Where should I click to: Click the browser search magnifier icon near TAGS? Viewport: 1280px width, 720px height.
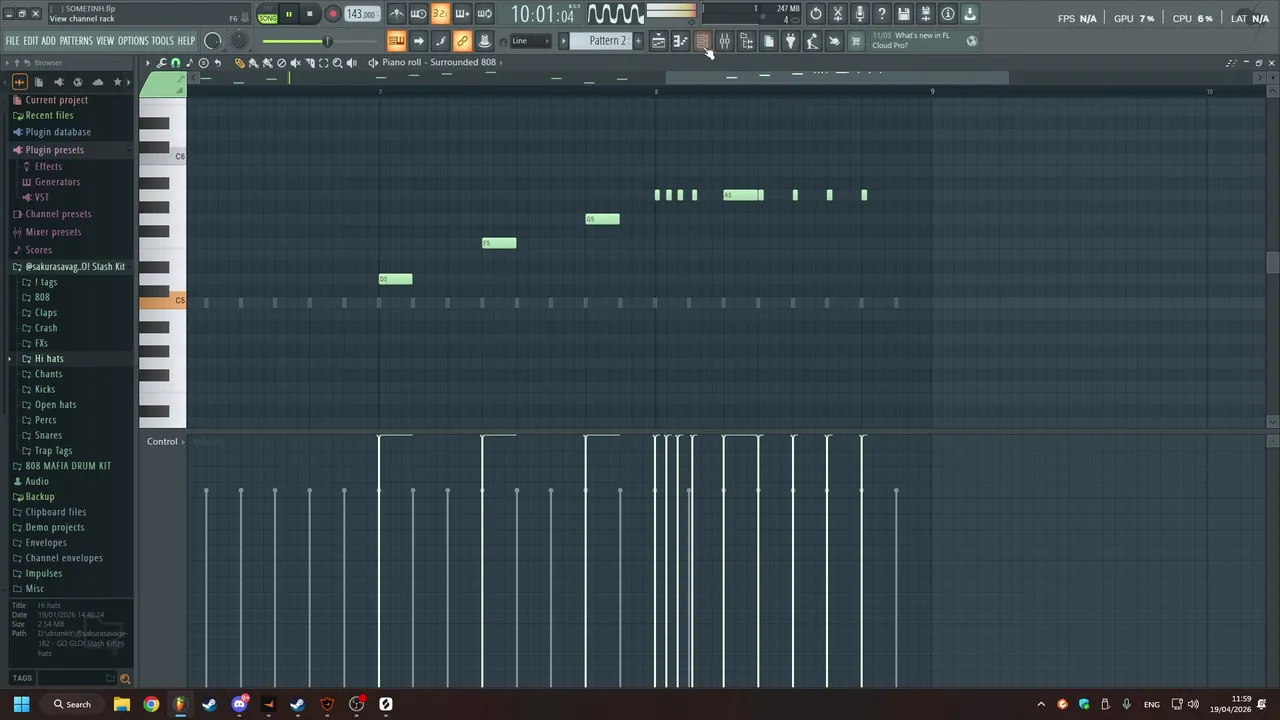point(125,679)
